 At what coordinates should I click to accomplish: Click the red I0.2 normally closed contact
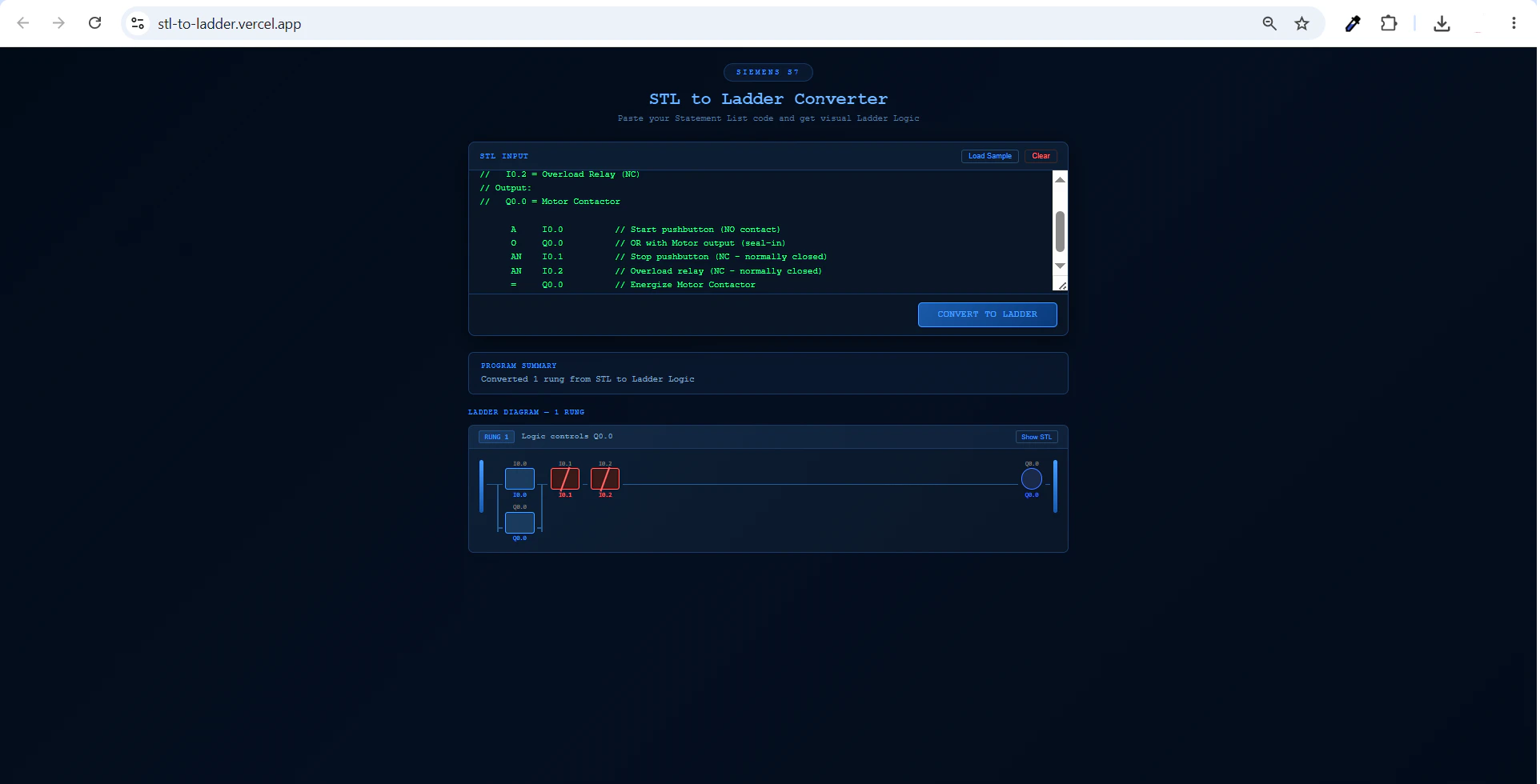coord(605,479)
